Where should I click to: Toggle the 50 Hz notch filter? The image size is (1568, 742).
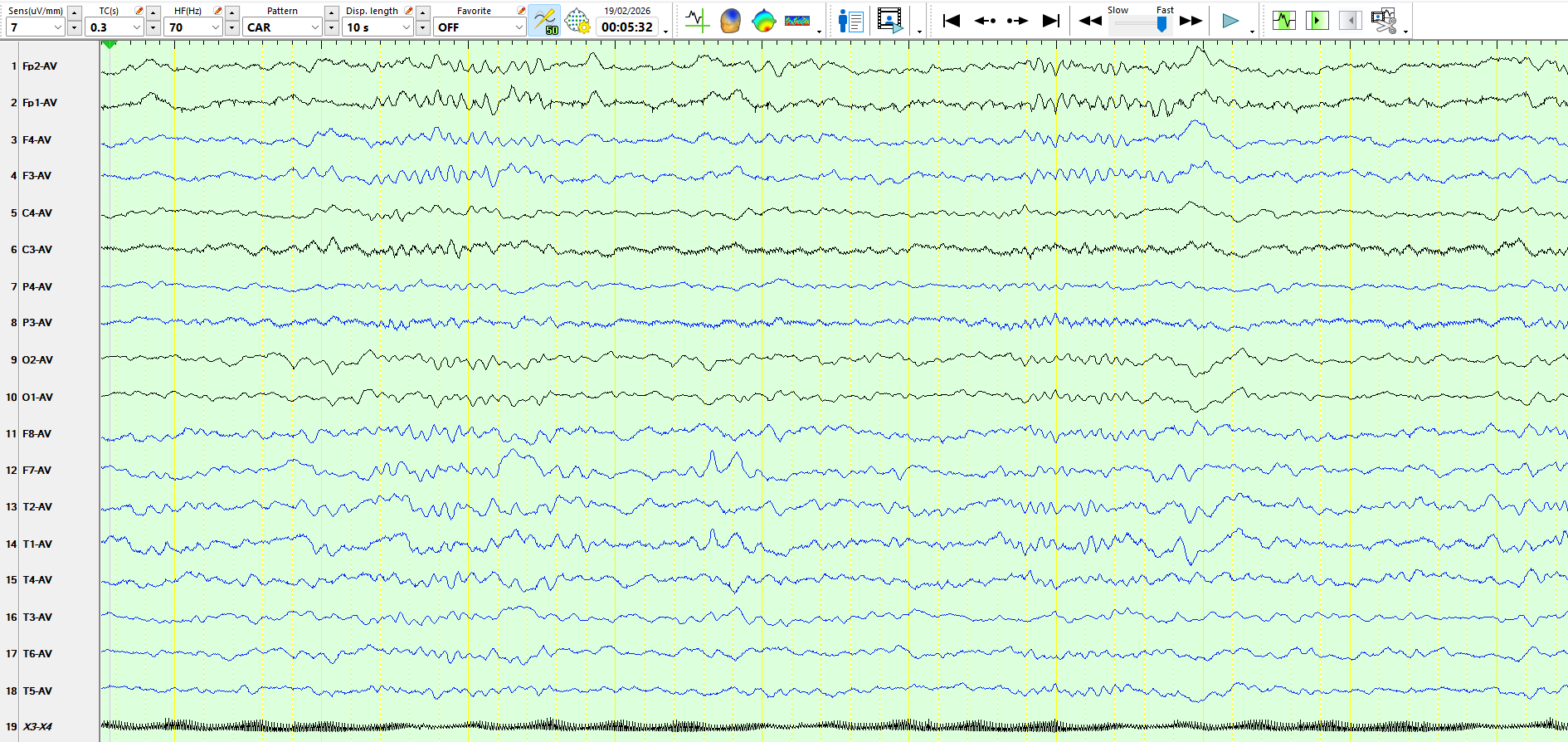pyautogui.click(x=545, y=21)
